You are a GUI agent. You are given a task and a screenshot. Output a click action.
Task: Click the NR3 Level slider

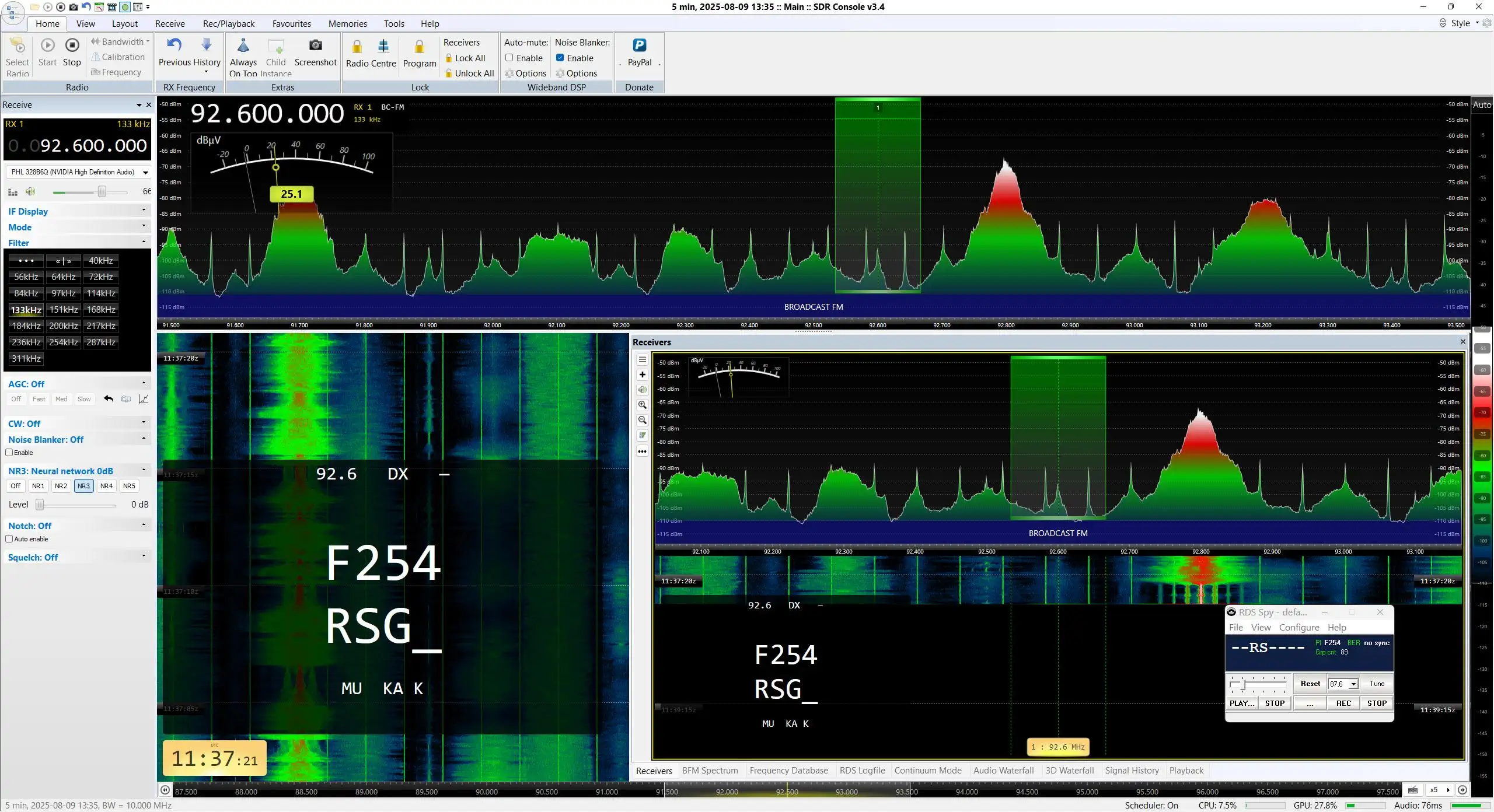pos(77,505)
